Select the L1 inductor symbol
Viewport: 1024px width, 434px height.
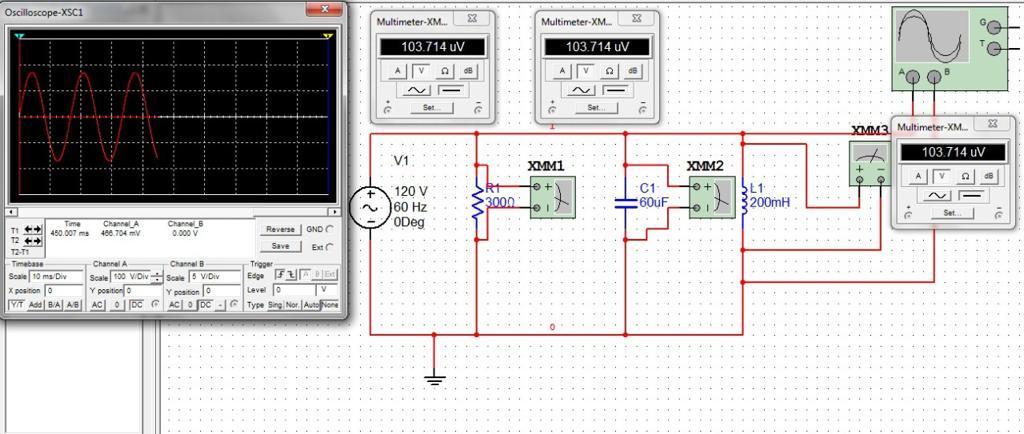click(744, 200)
